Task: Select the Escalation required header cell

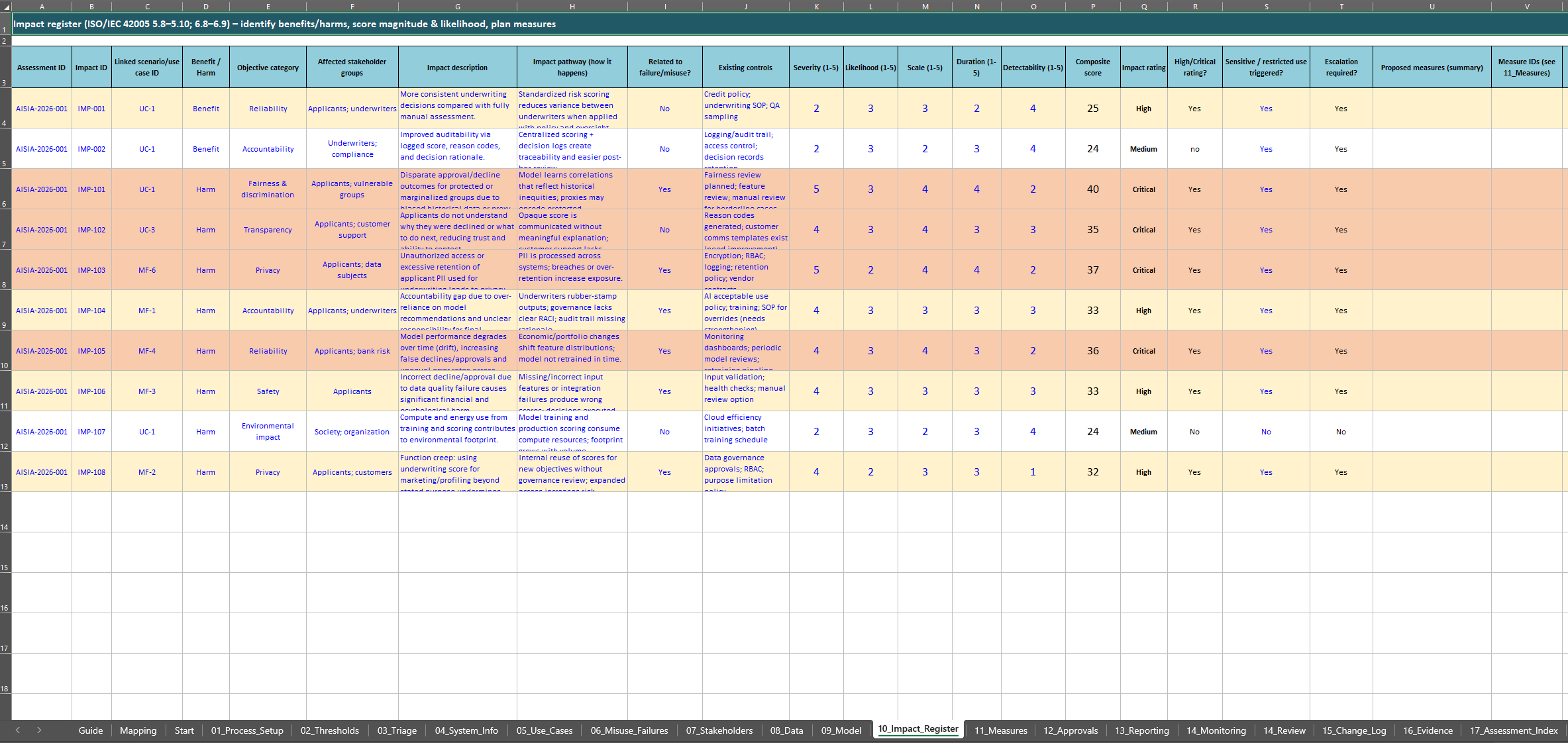Action: 1341,67
